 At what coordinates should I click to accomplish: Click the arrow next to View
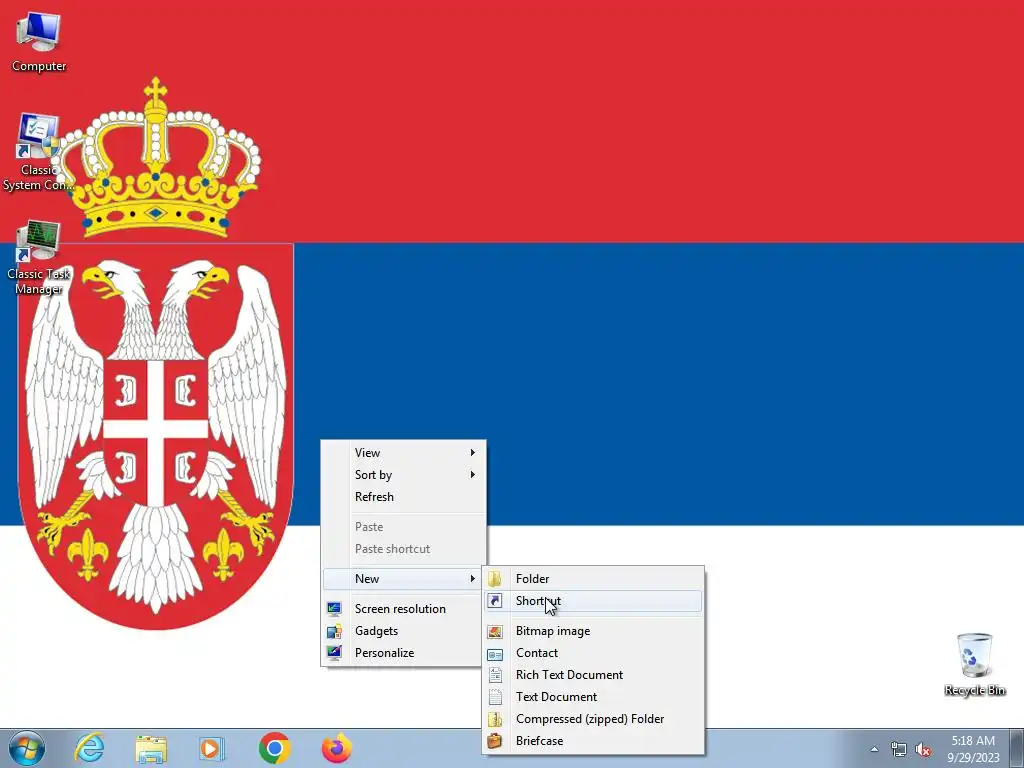(472, 453)
